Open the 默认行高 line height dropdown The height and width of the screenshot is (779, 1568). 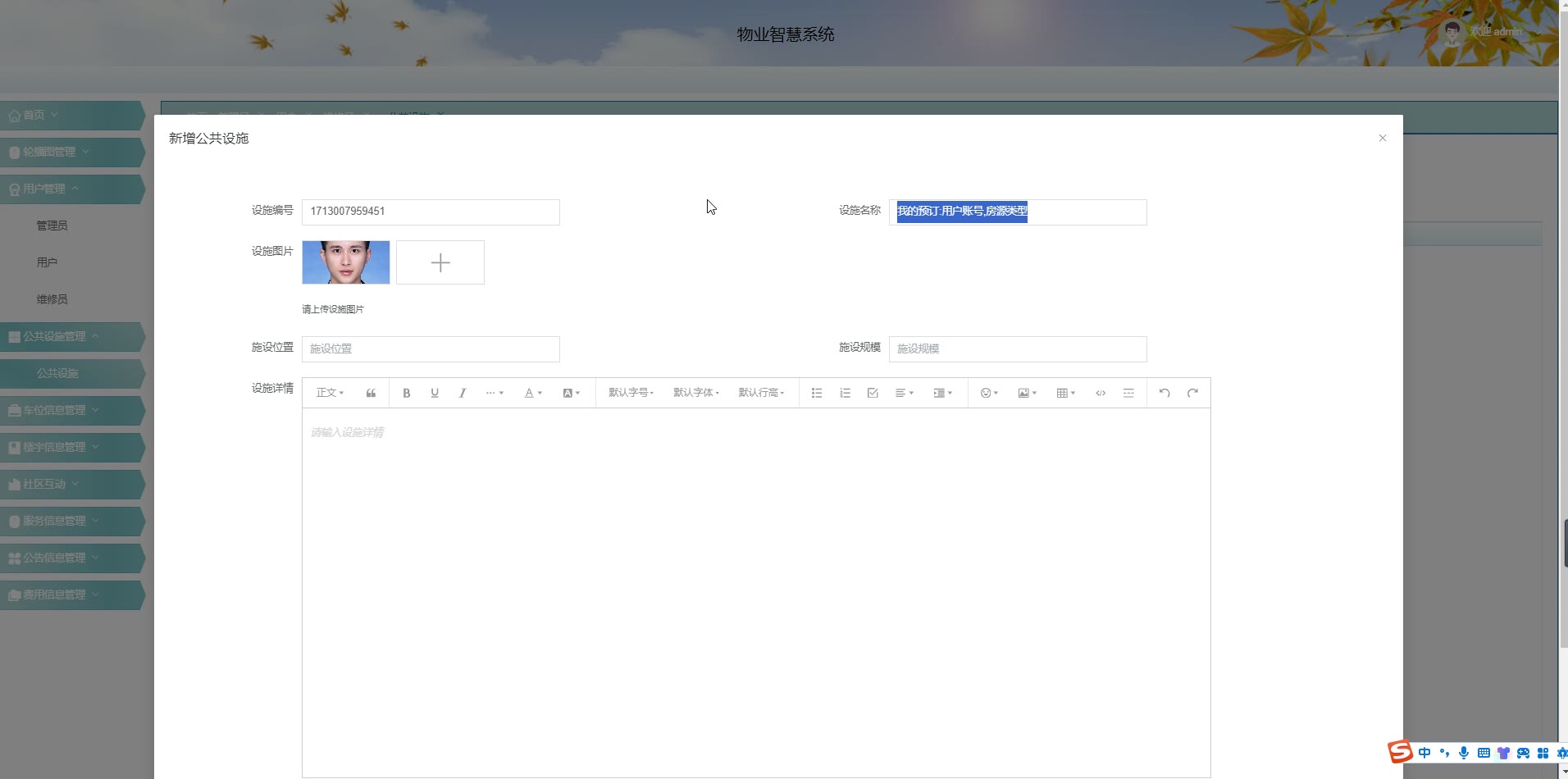coord(761,393)
